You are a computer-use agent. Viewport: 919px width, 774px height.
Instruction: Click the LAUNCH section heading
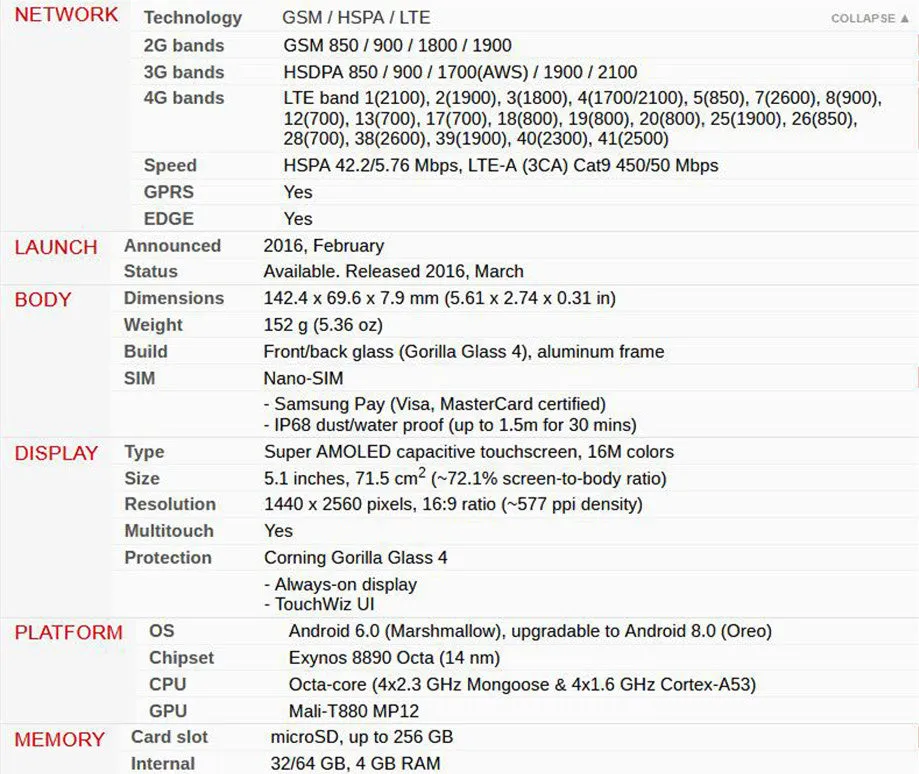point(56,247)
